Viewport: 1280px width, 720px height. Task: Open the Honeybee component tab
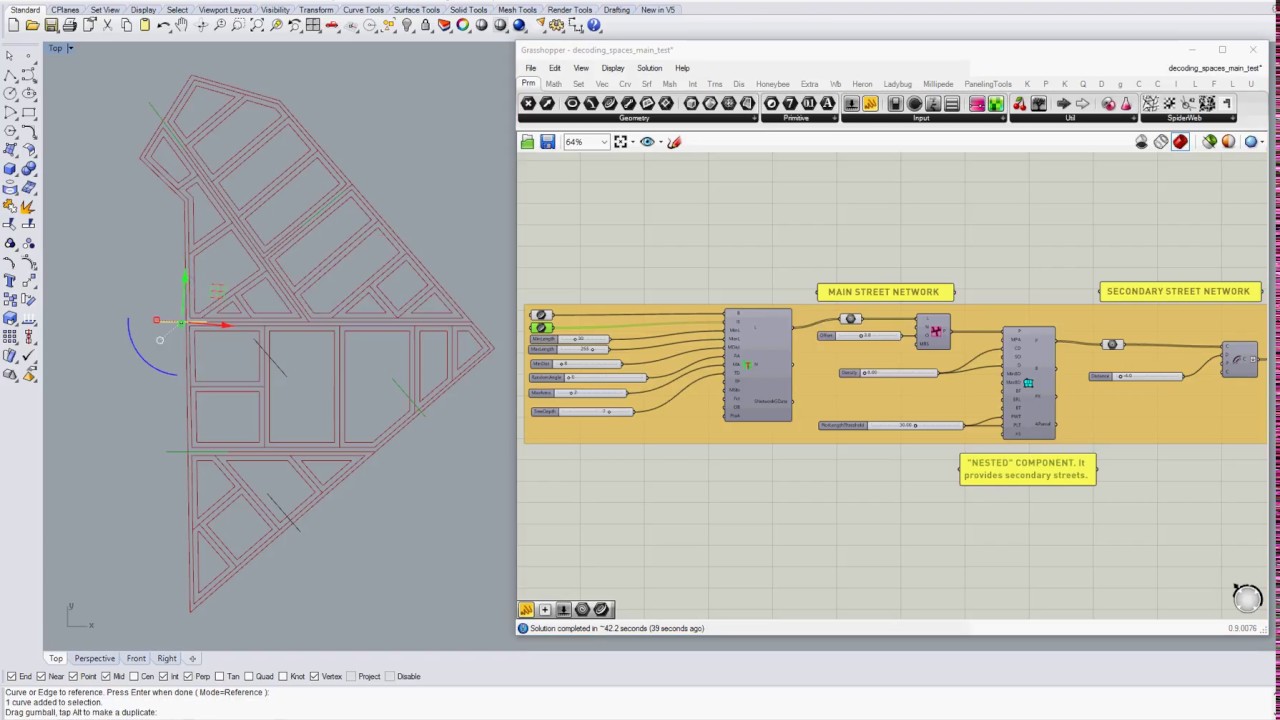[x=772, y=84]
